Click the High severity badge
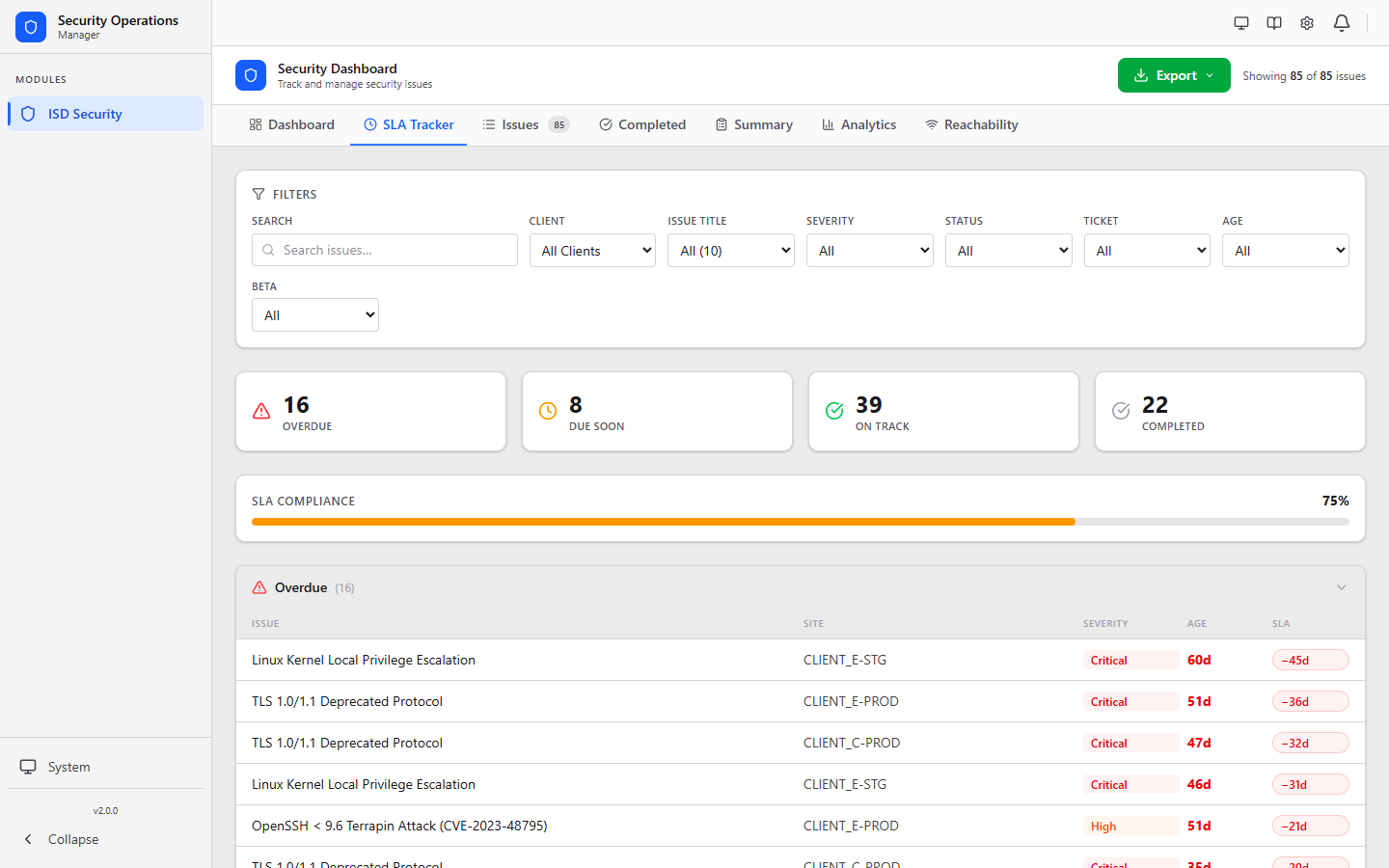The image size is (1389, 868). pos(1130,827)
